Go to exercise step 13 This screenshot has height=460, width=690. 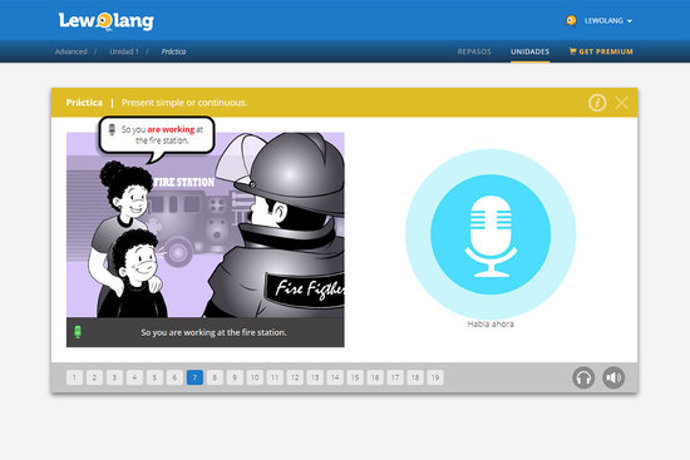[x=315, y=377]
